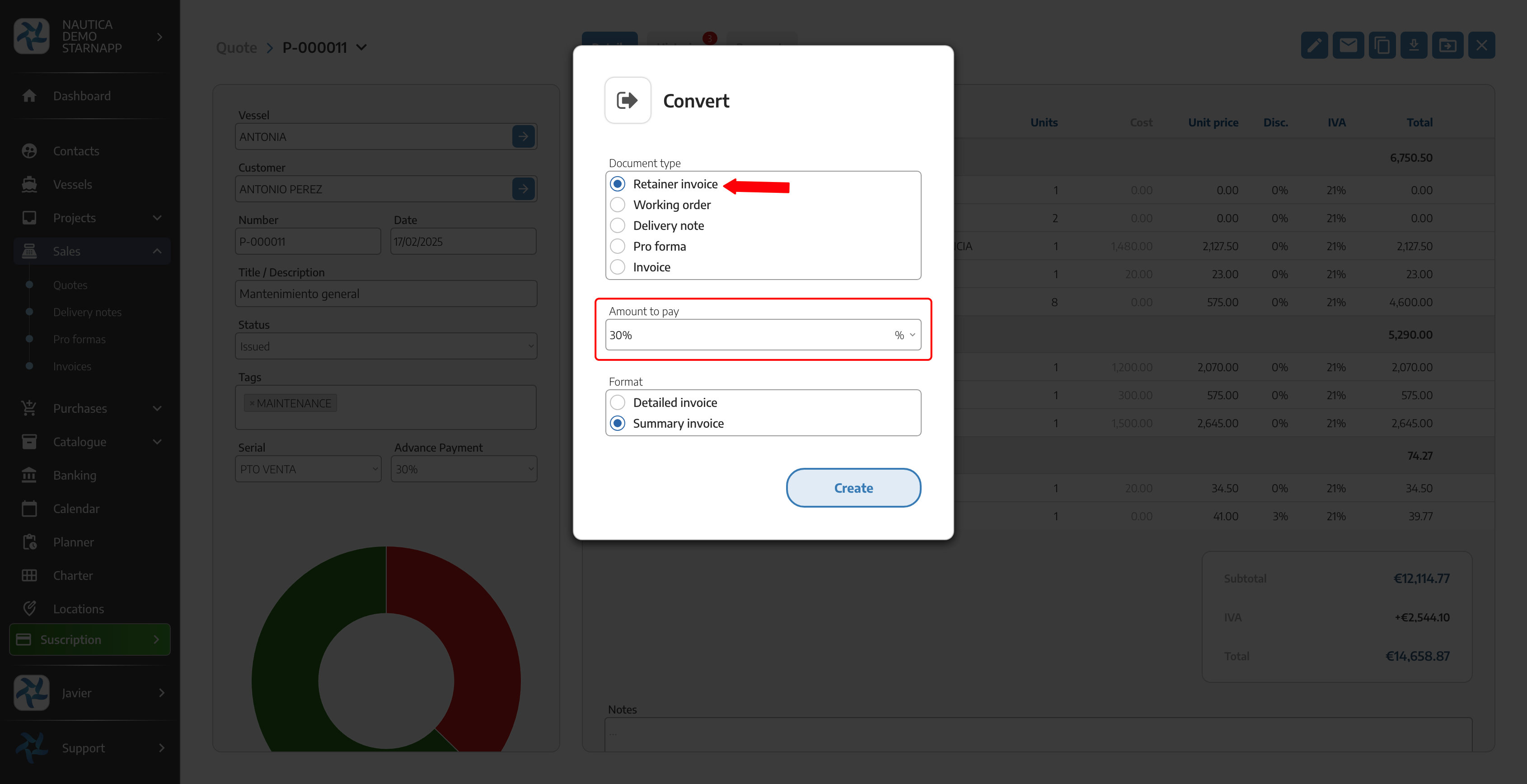
Task: Click the Purchases cart icon
Action: pos(29,408)
